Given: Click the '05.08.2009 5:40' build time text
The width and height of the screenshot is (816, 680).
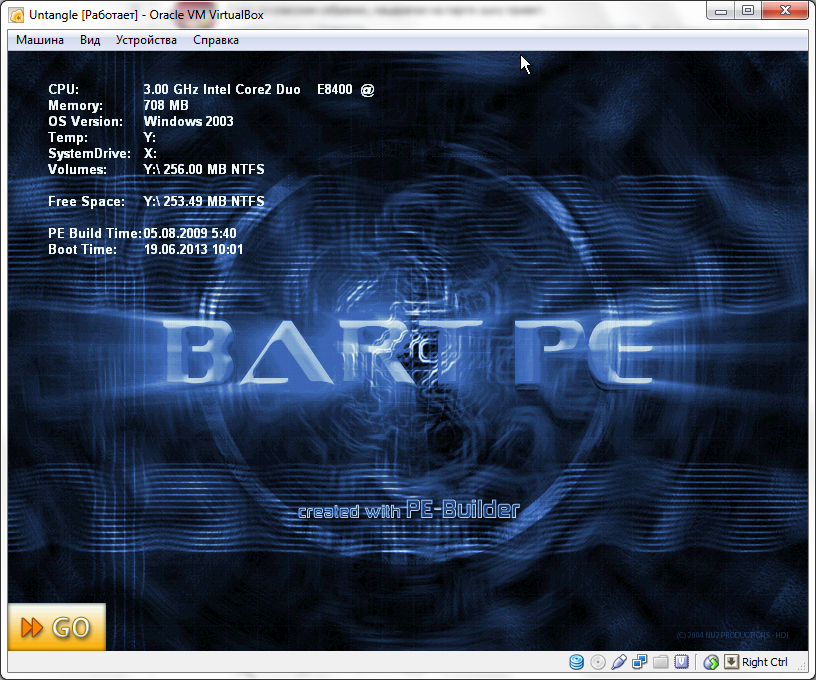Looking at the screenshot, I should tap(190, 233).
